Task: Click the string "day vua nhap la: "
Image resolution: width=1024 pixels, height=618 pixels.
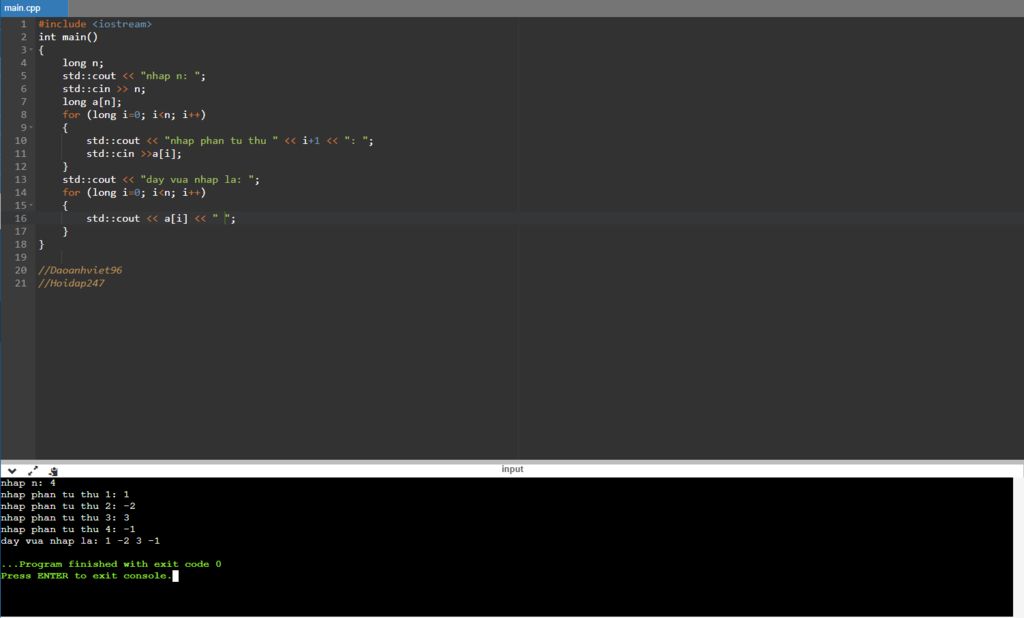Action: click(197, 180)
